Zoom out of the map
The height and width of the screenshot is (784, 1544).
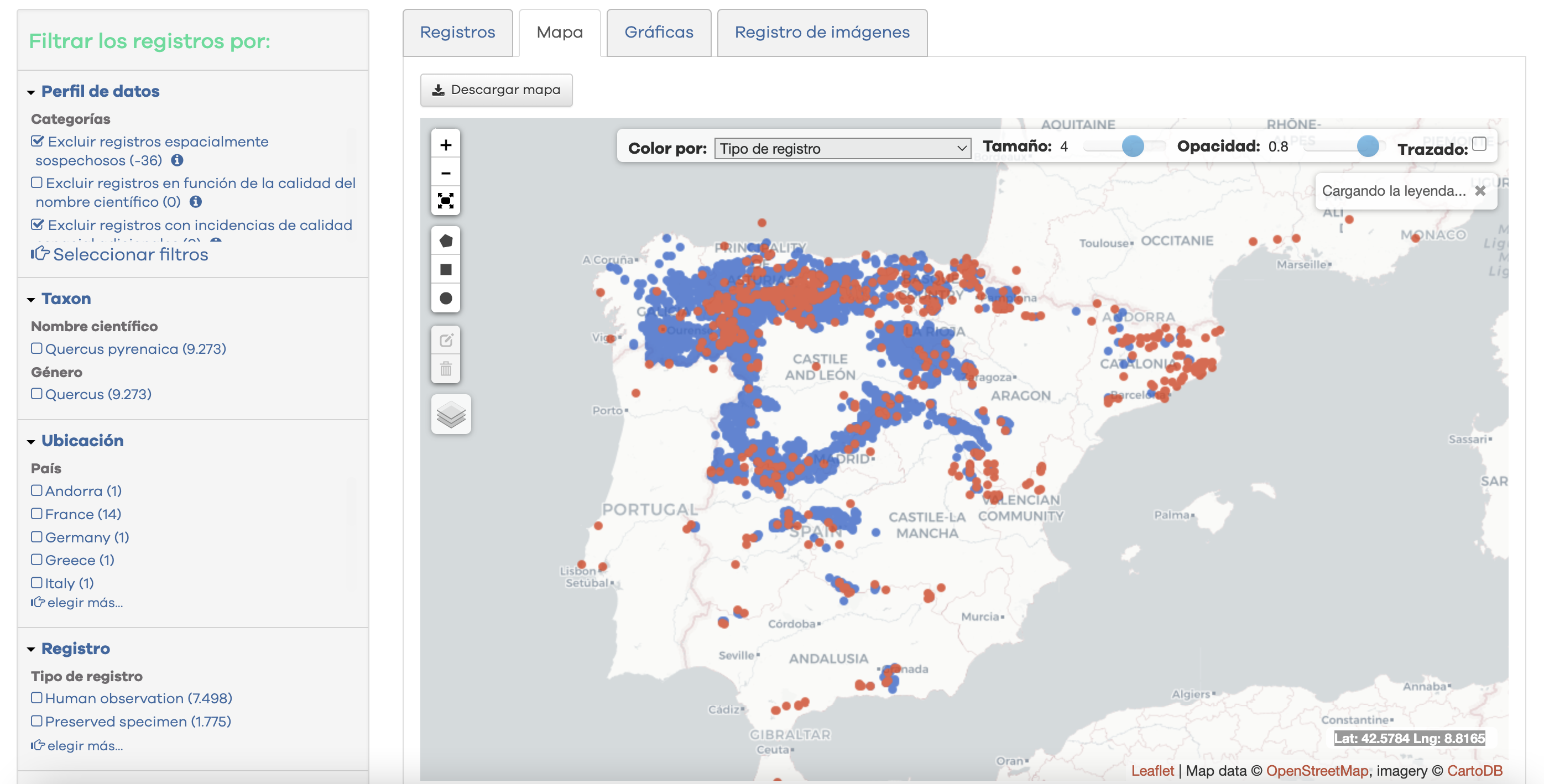pos(445,173)
